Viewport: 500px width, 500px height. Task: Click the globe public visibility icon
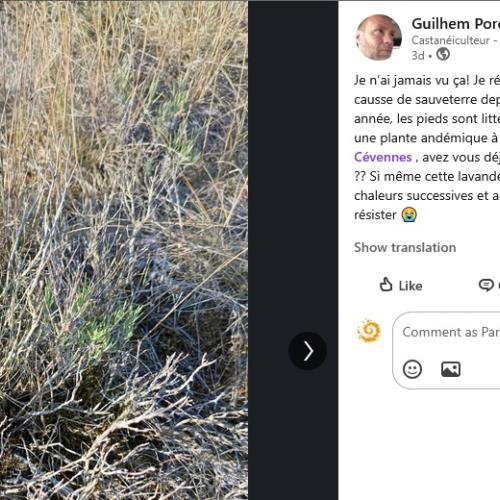(x=443, y=54)
